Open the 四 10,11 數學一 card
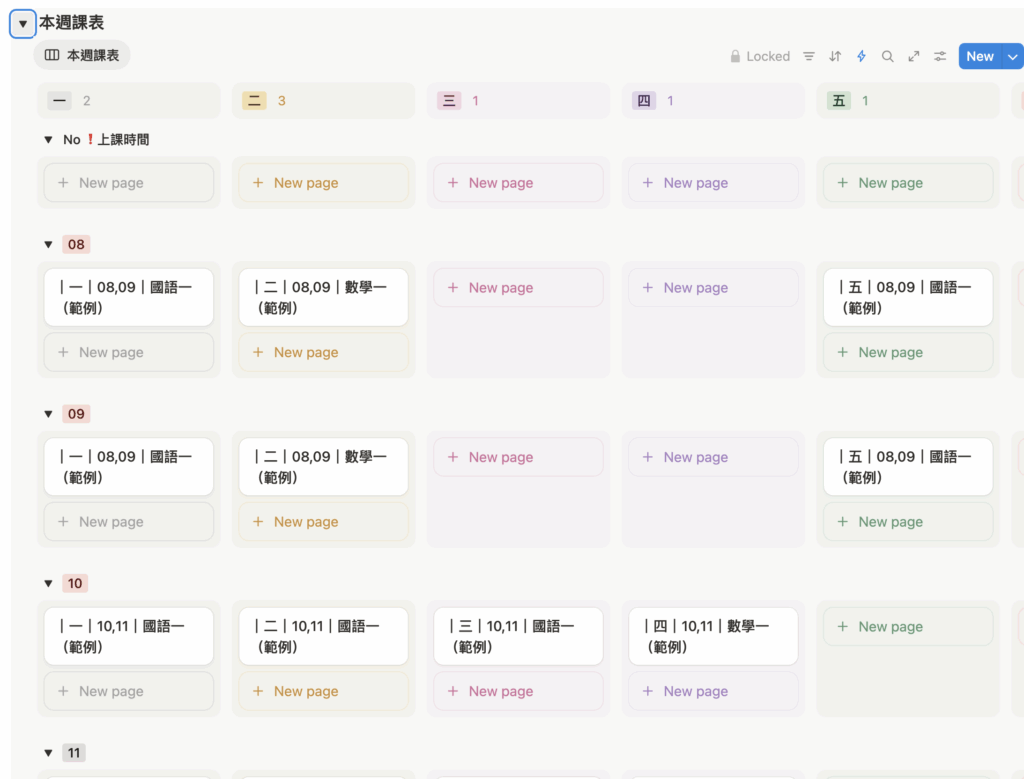 click(713, 636)
